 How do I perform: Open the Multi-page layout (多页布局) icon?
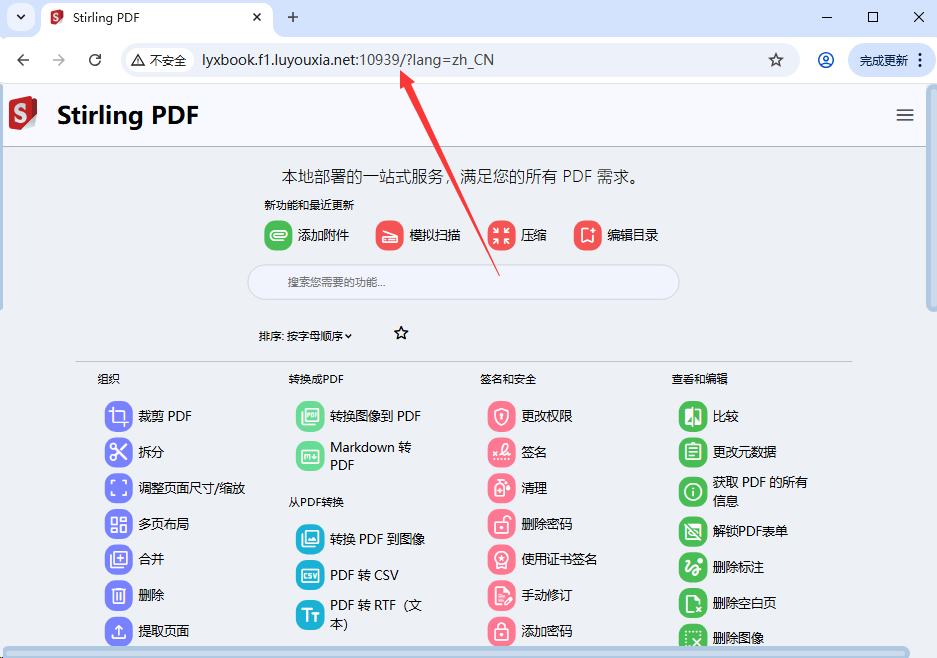tap(118, 524)
